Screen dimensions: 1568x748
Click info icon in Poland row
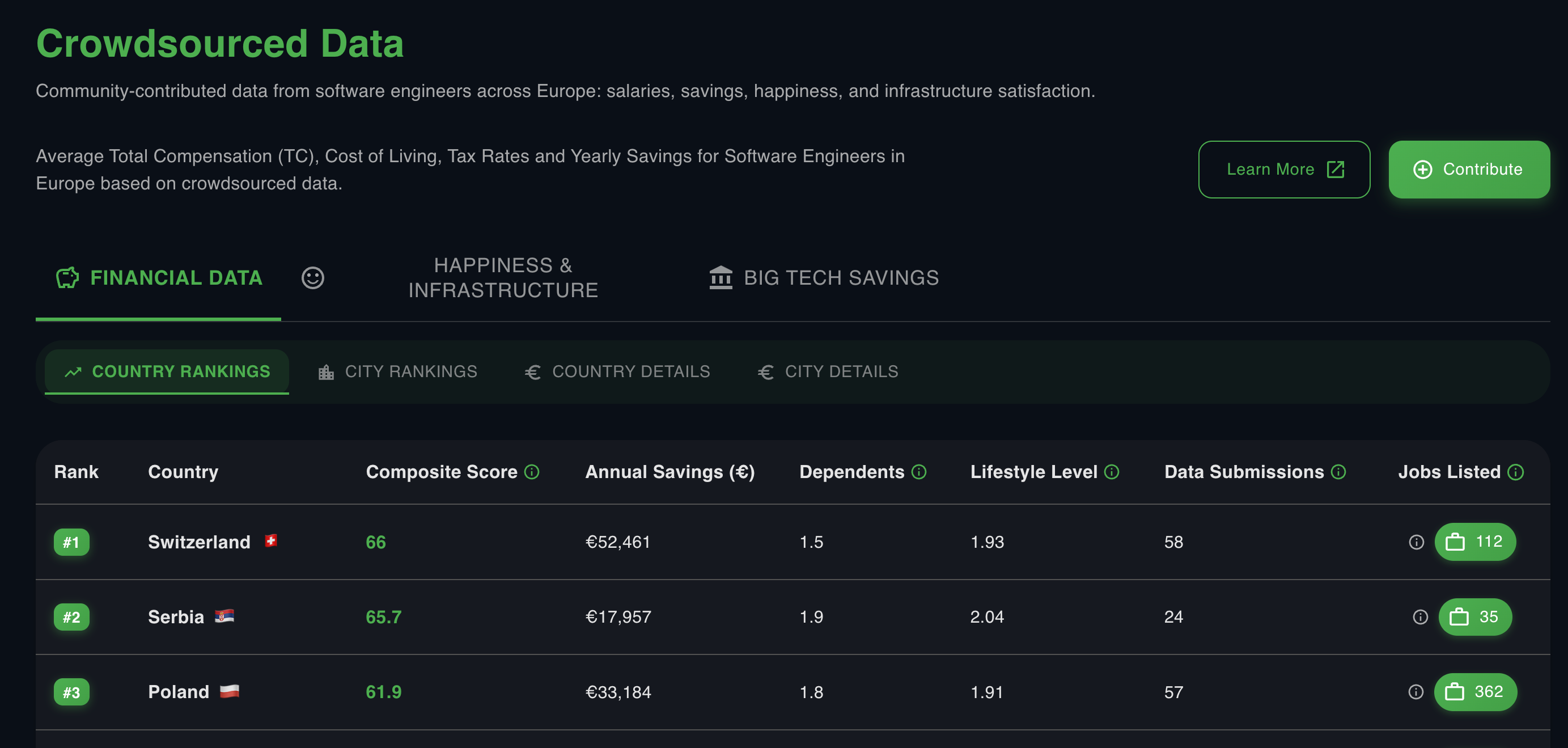click(x=1415, y=692)
